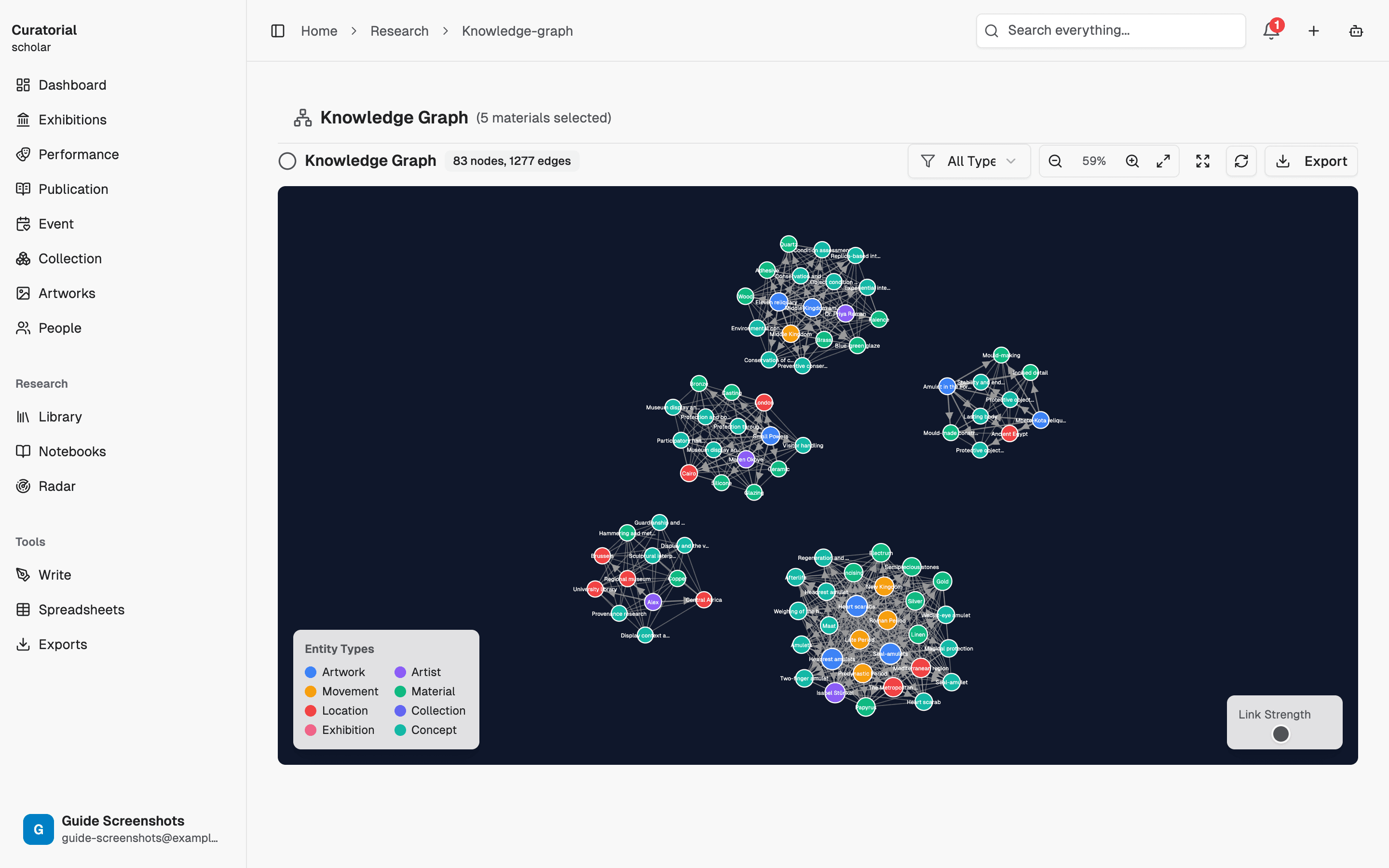This screenshot has height=868, width=1389.
Task: Zoom out the knowledge graph
Action: [1055, 162]
